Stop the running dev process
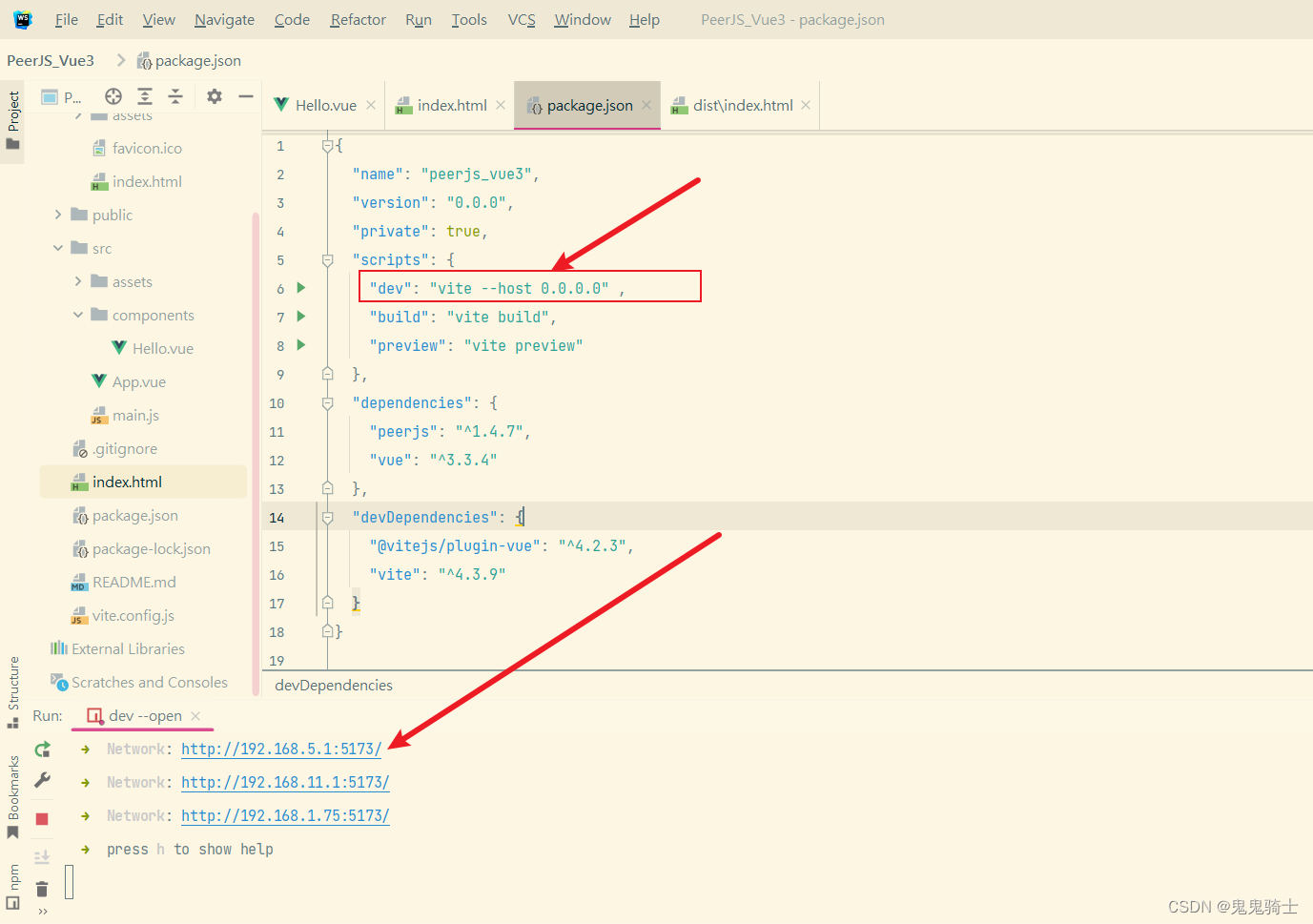The height and width of the screenshot is (924, 1313). (x=42, y=819)
